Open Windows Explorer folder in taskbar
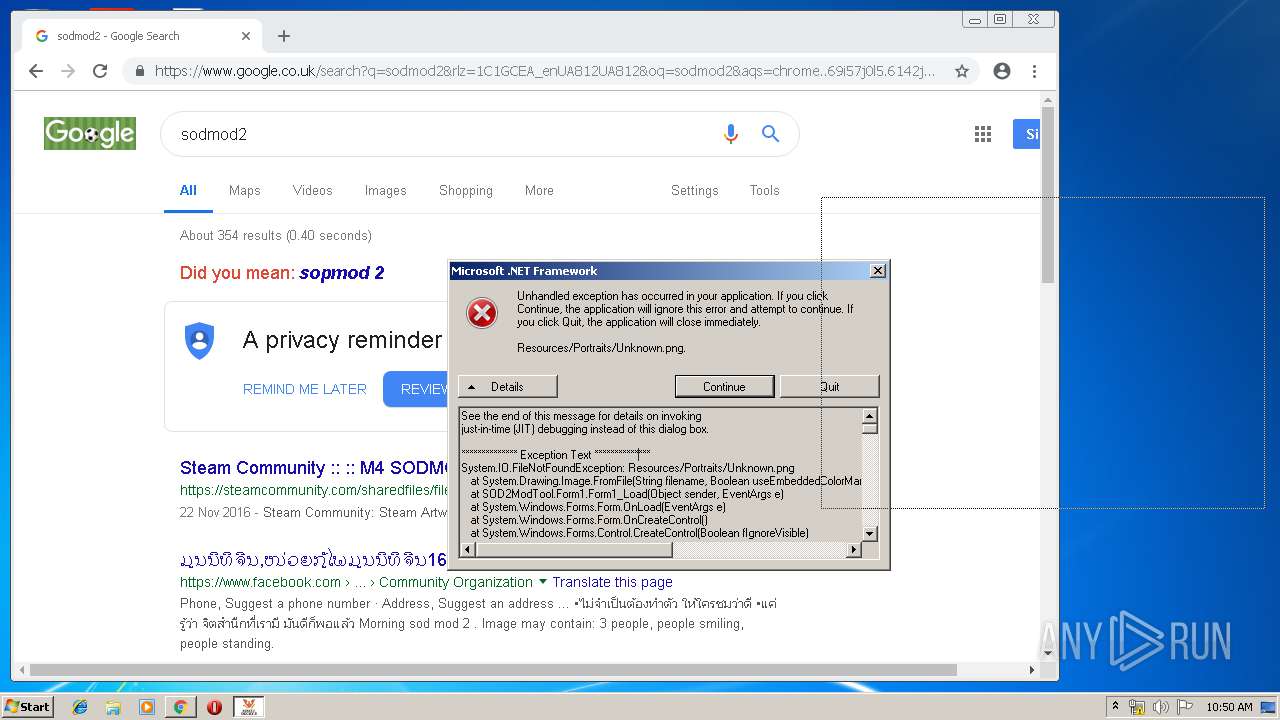 pyautogui.click(x=113, y=707)
